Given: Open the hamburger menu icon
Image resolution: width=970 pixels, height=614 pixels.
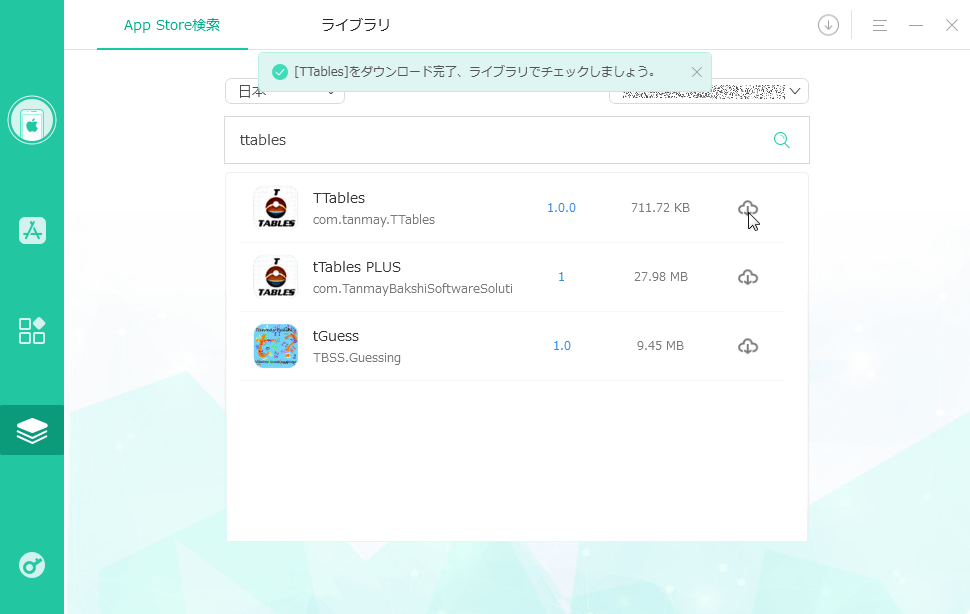Looking at the screenshot, I should [x=880, y=25].
